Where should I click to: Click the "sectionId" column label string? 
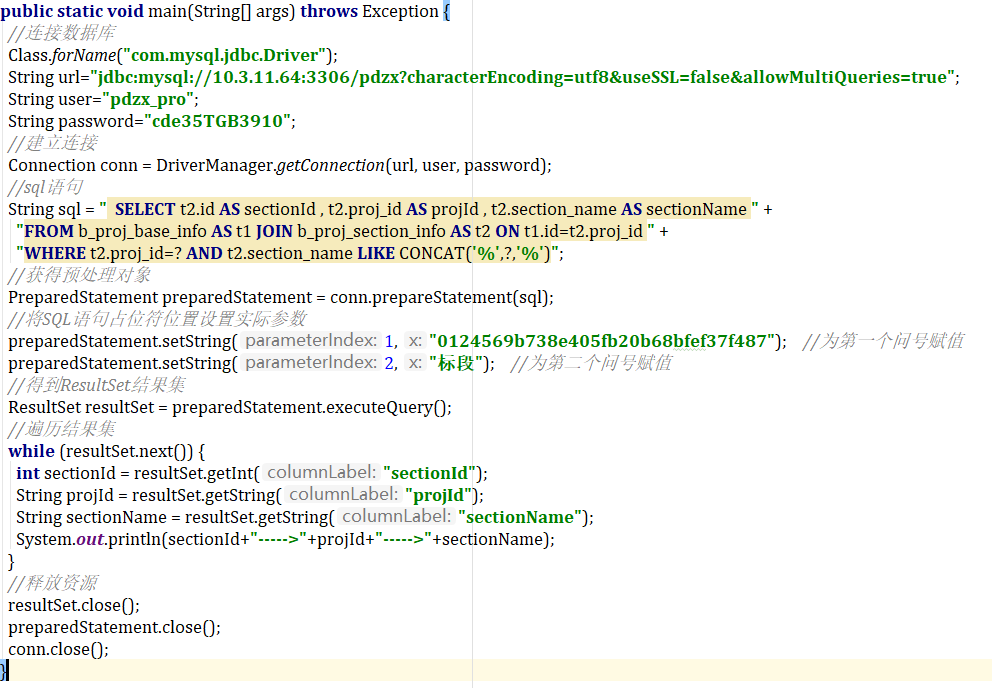[430, 474]
